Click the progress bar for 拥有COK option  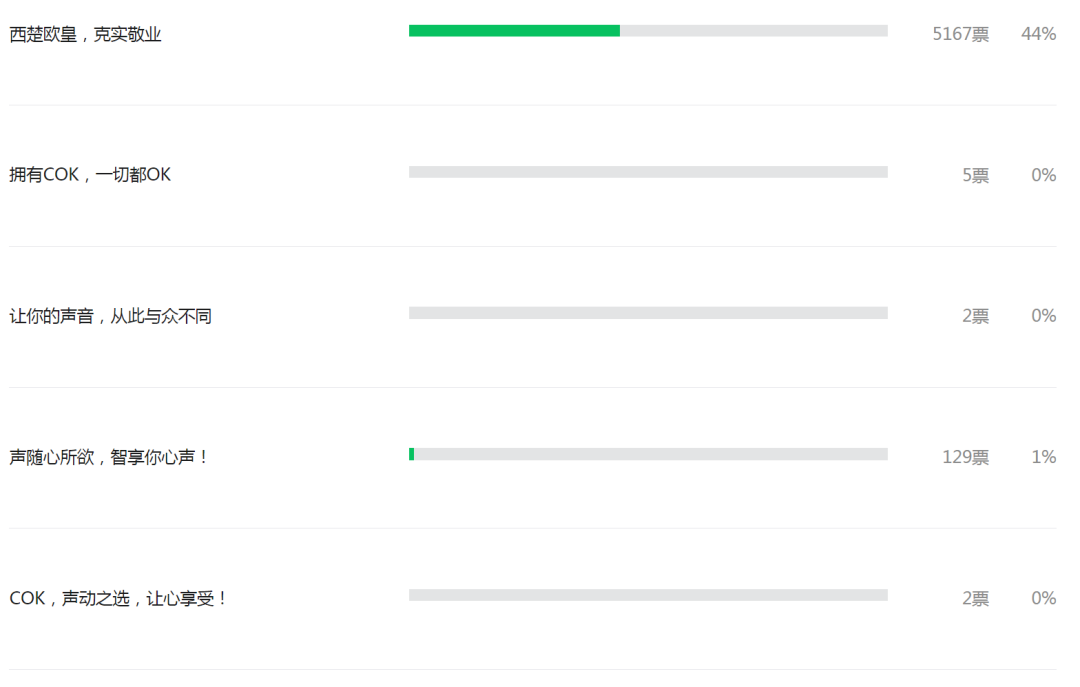pos(648,172)
